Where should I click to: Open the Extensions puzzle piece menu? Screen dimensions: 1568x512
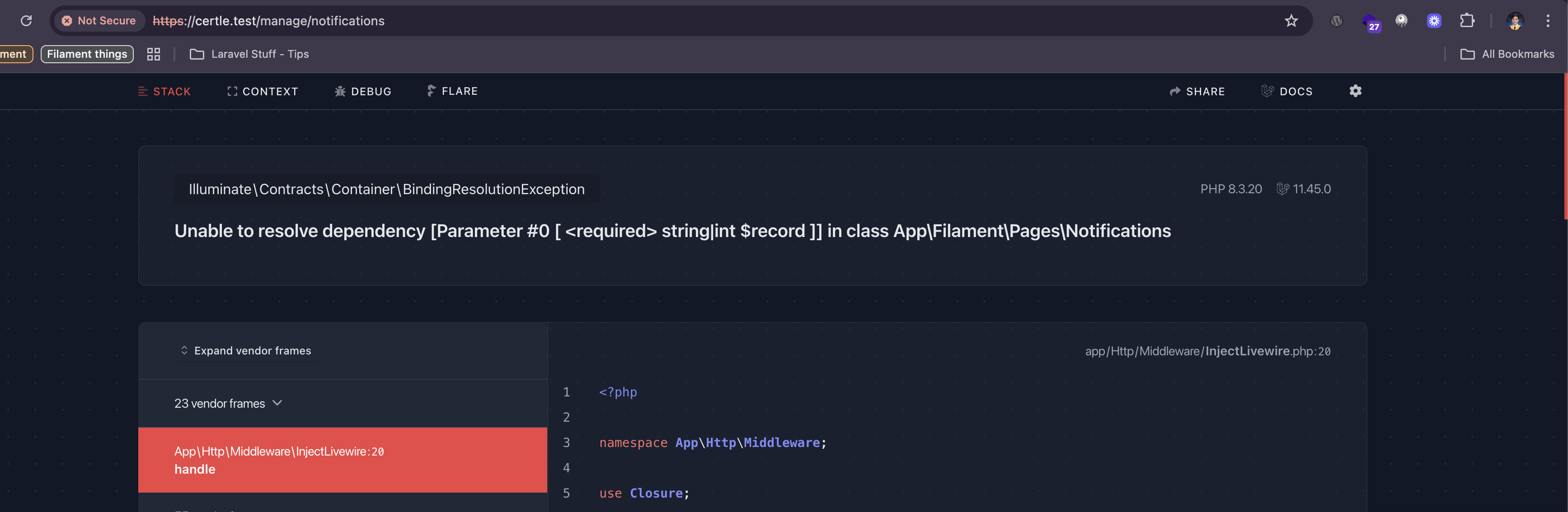(1467, 21)
